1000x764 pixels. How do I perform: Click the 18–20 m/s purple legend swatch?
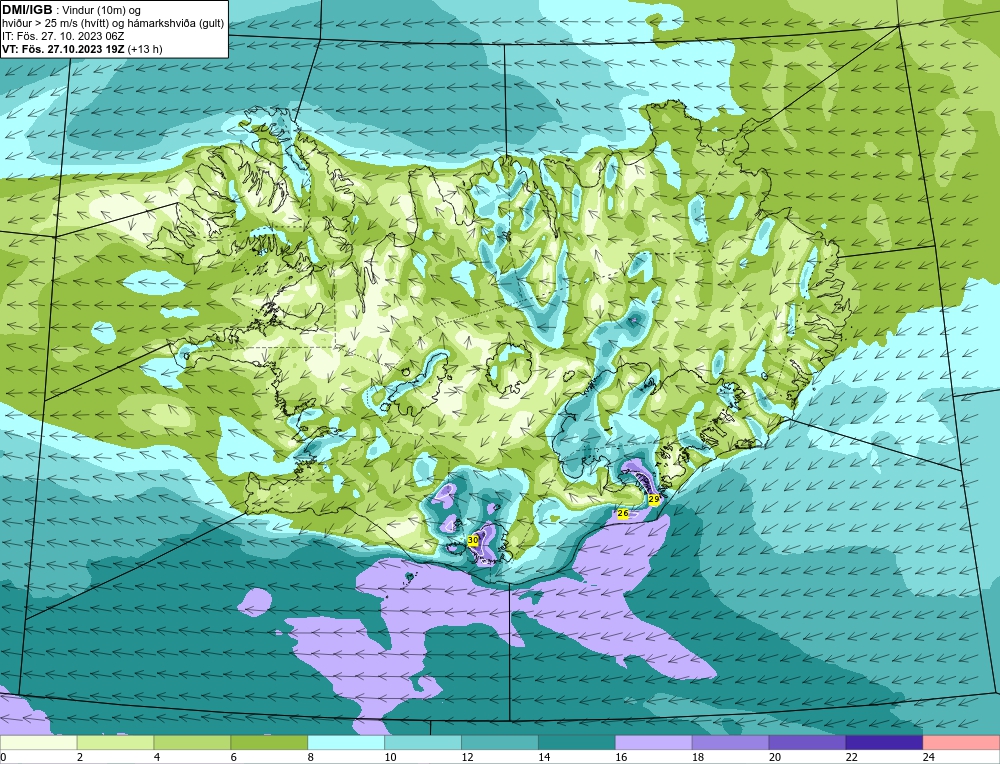(x=730, y=743)
